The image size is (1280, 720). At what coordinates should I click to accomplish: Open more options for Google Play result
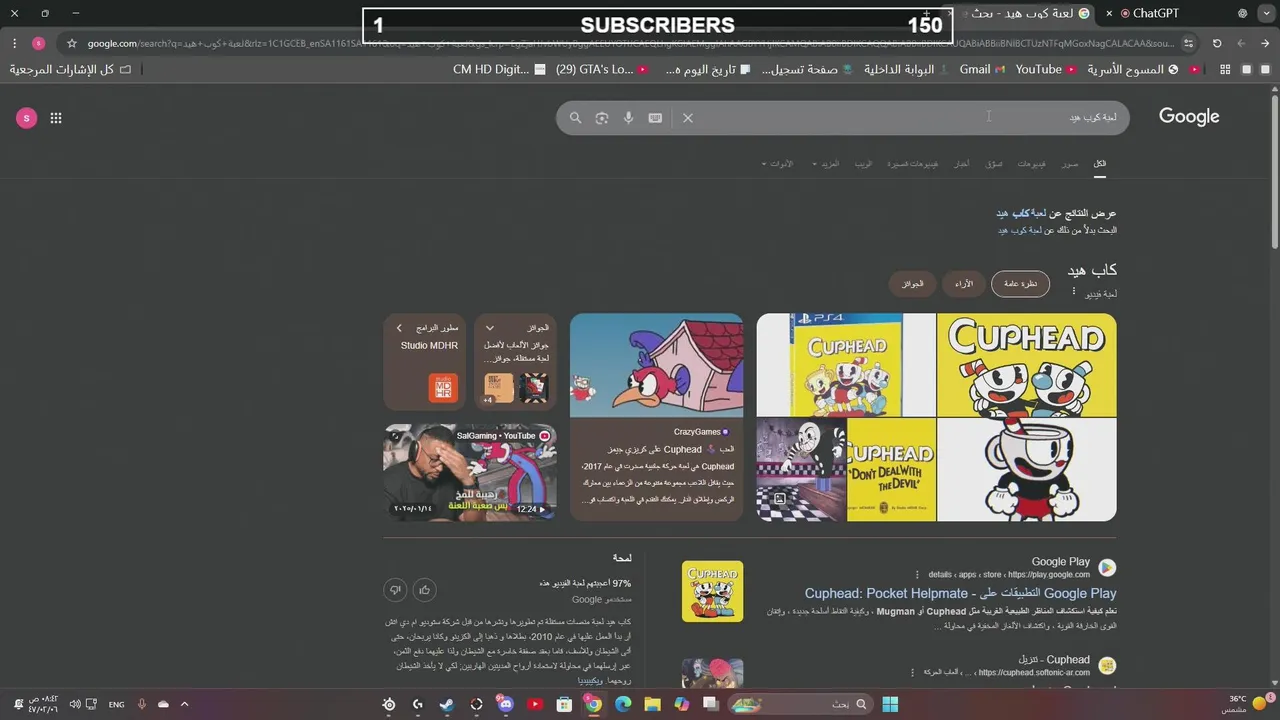916,575
